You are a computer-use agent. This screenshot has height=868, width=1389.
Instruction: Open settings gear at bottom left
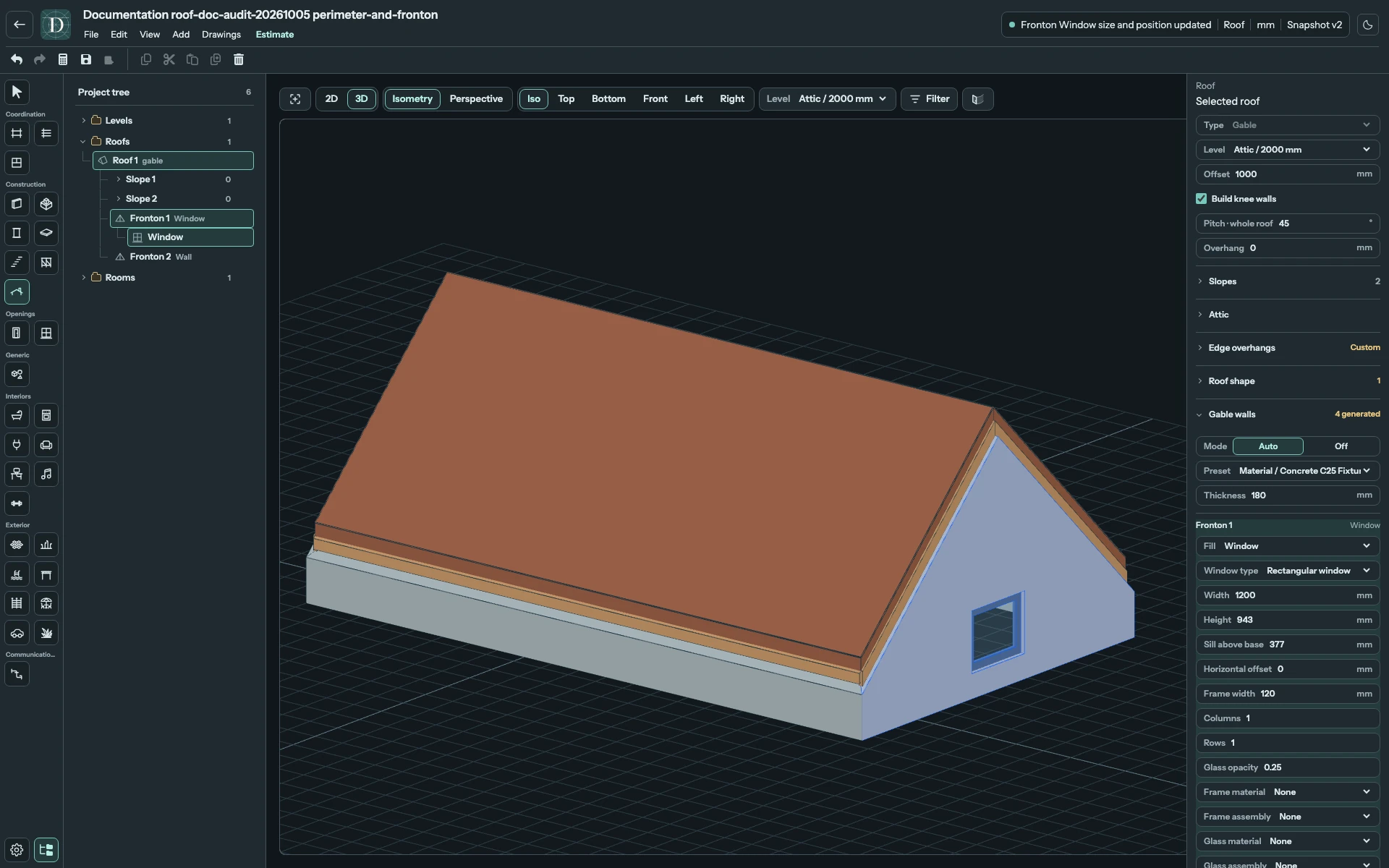pos(17,850)
